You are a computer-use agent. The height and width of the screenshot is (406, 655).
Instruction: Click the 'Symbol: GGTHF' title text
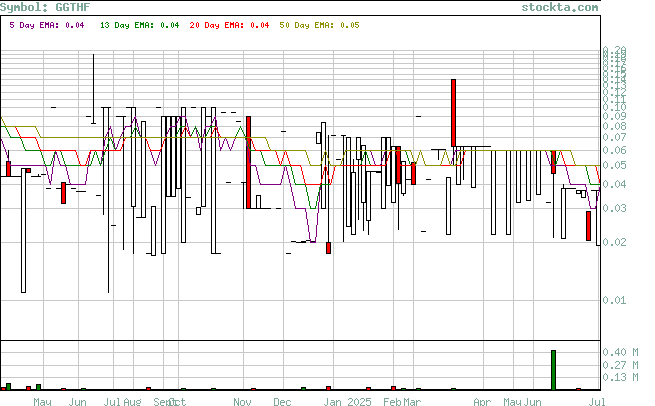click(x=45, y=7)
